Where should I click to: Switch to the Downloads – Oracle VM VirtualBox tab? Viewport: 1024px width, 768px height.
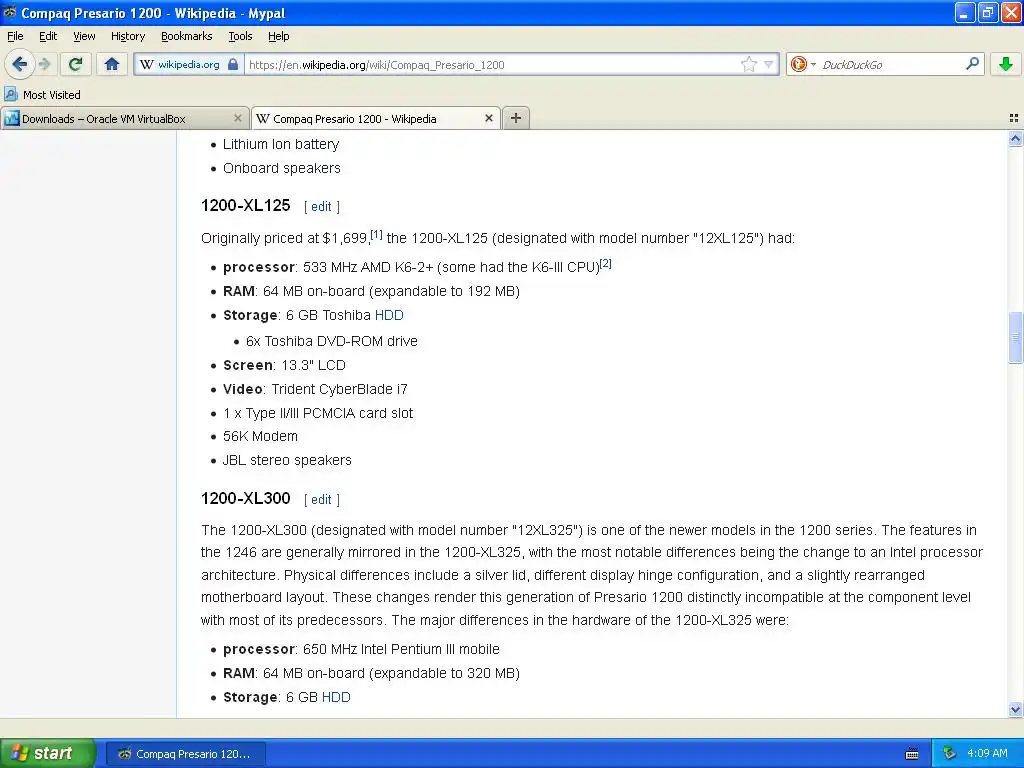point(124,119)
